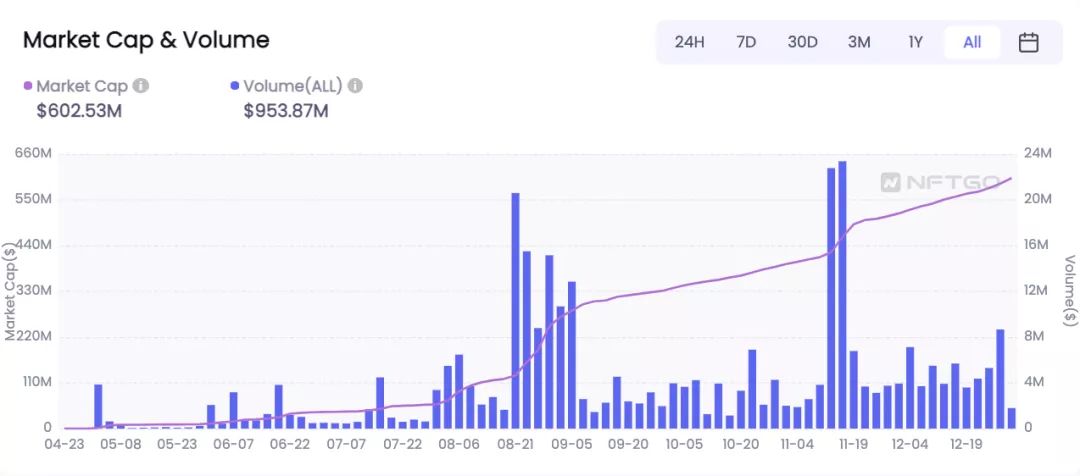Click the Market Cap info icon
This screenshot has height=476, width=1080.
(141, 86)
